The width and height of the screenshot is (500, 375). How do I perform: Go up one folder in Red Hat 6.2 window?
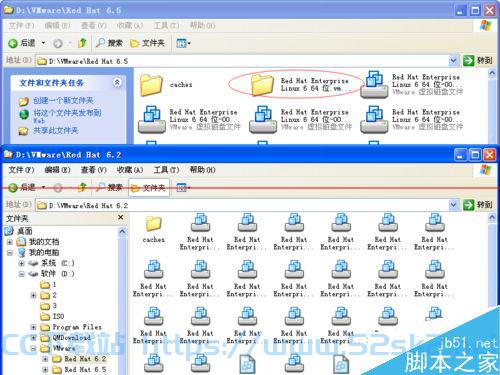[x=82, y=188]
